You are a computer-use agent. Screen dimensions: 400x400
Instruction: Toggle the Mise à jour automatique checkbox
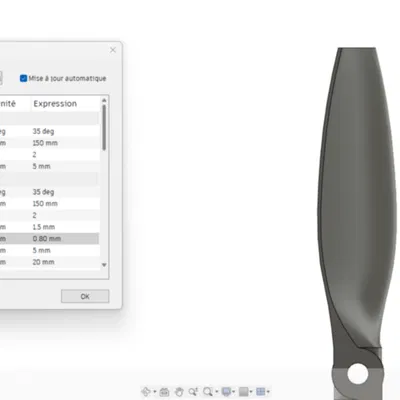point(23,78)
